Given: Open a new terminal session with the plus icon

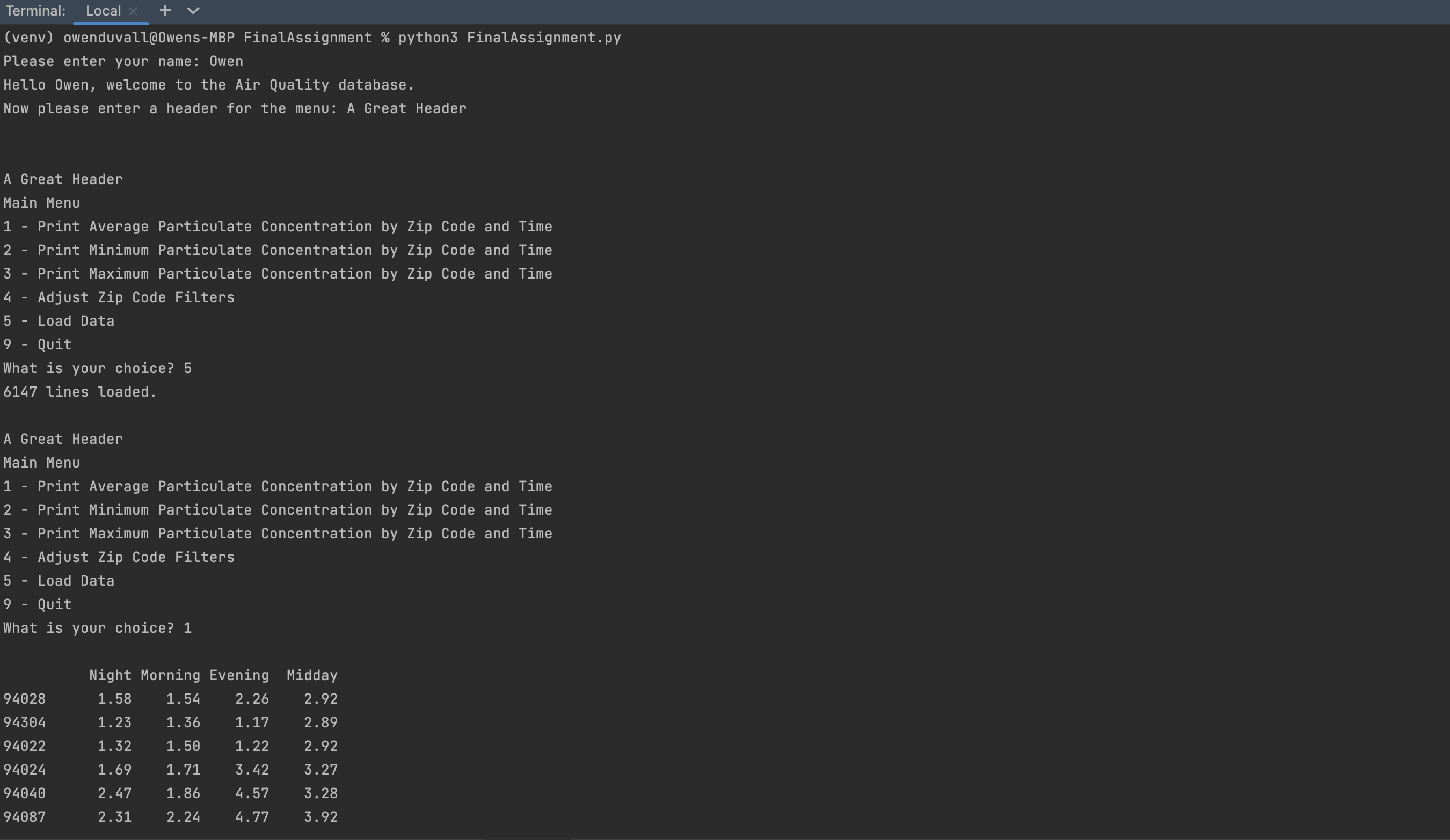Looking at the screenshot, I should pyautogui.click(x=165, y=10).
